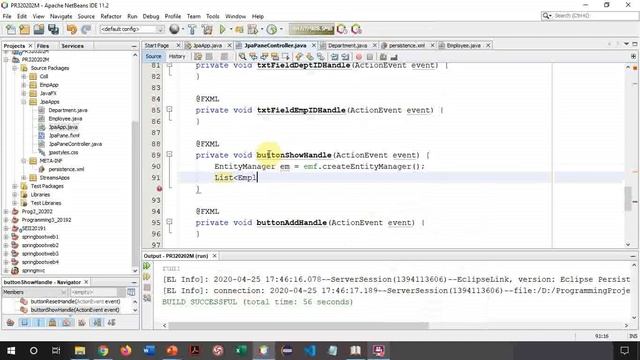Click the editor vertical scrollbar thumb
The width and height of the screenshot is (640, 360).
(628, 198)
